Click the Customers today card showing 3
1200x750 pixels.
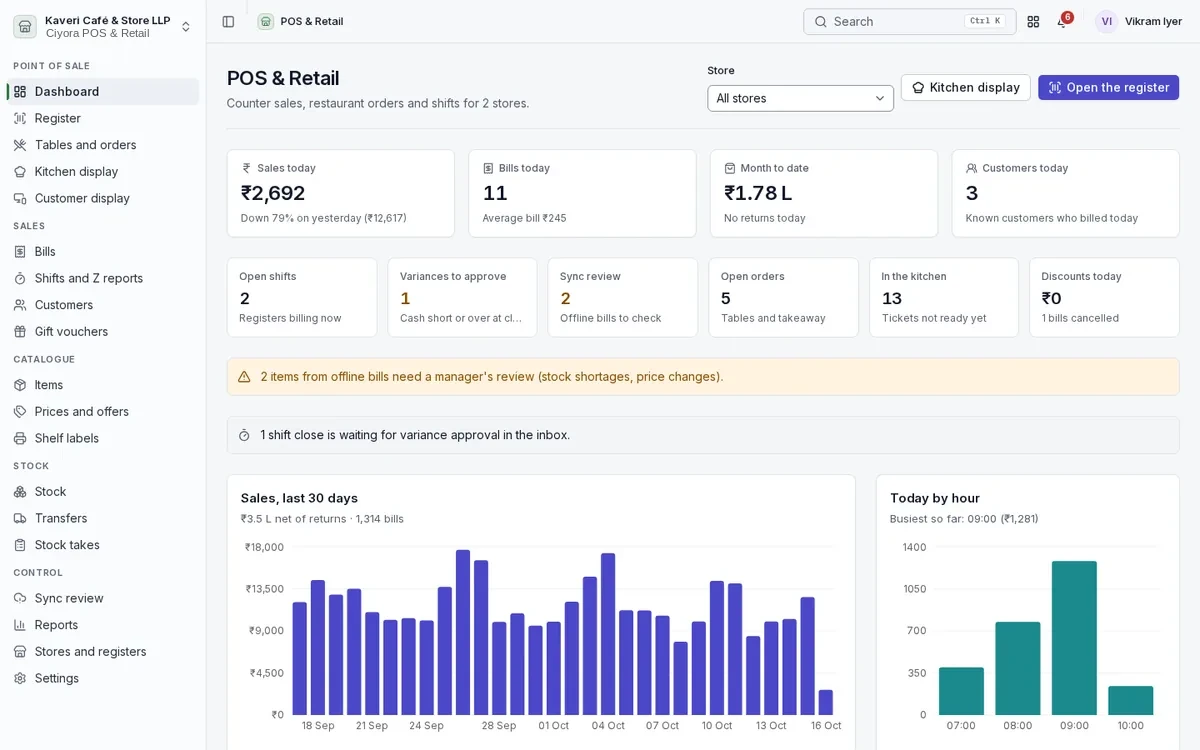click(x=1066, y=193)
